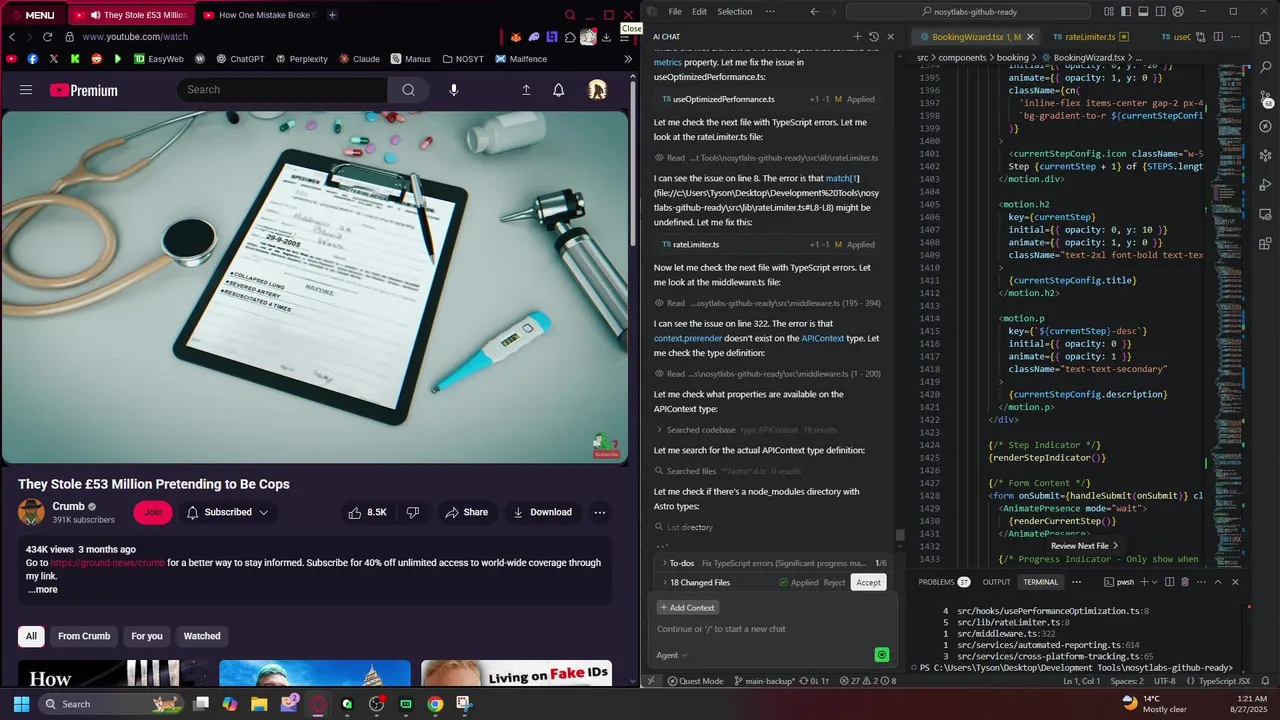Share the YouTube video
Image resolution: width=1280 pixels, height=720 pixels.
(x=467, y=512)
